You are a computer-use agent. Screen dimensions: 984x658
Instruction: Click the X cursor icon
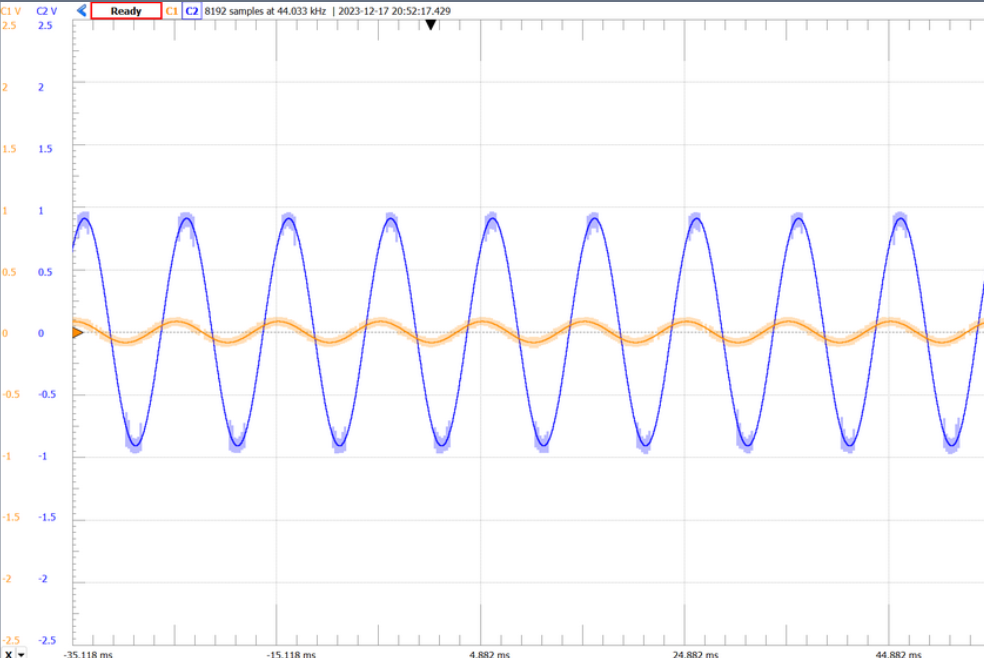(x=8, y=653)
